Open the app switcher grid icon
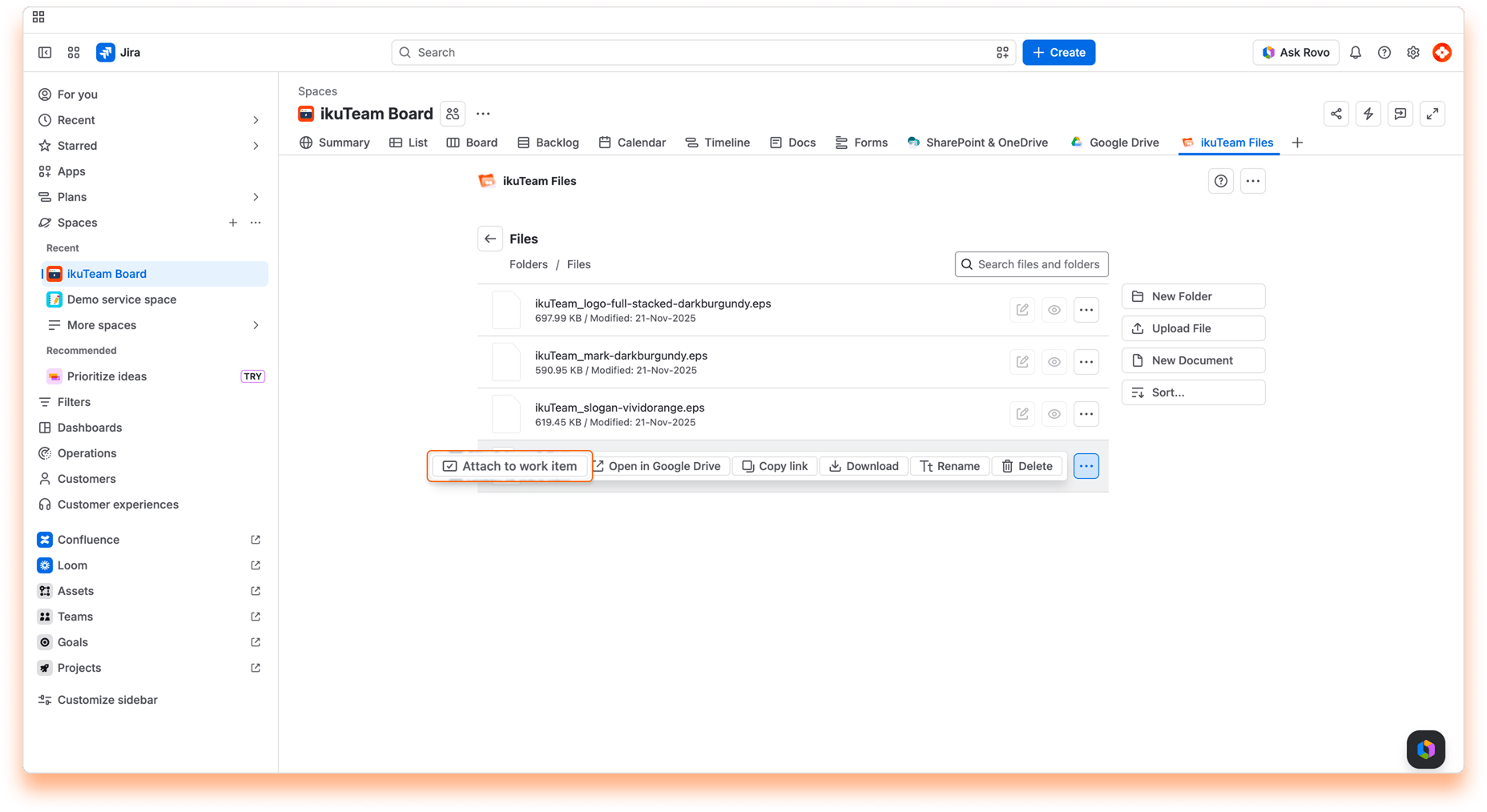This screenshot has height=812, width=1487. (74, 52)
